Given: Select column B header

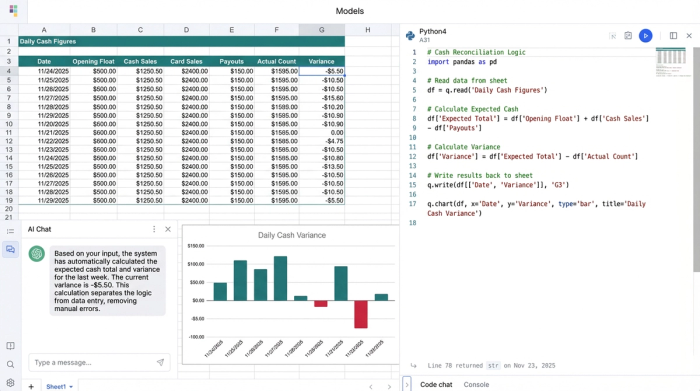Looking at the screenshot, I should point(93,30).
